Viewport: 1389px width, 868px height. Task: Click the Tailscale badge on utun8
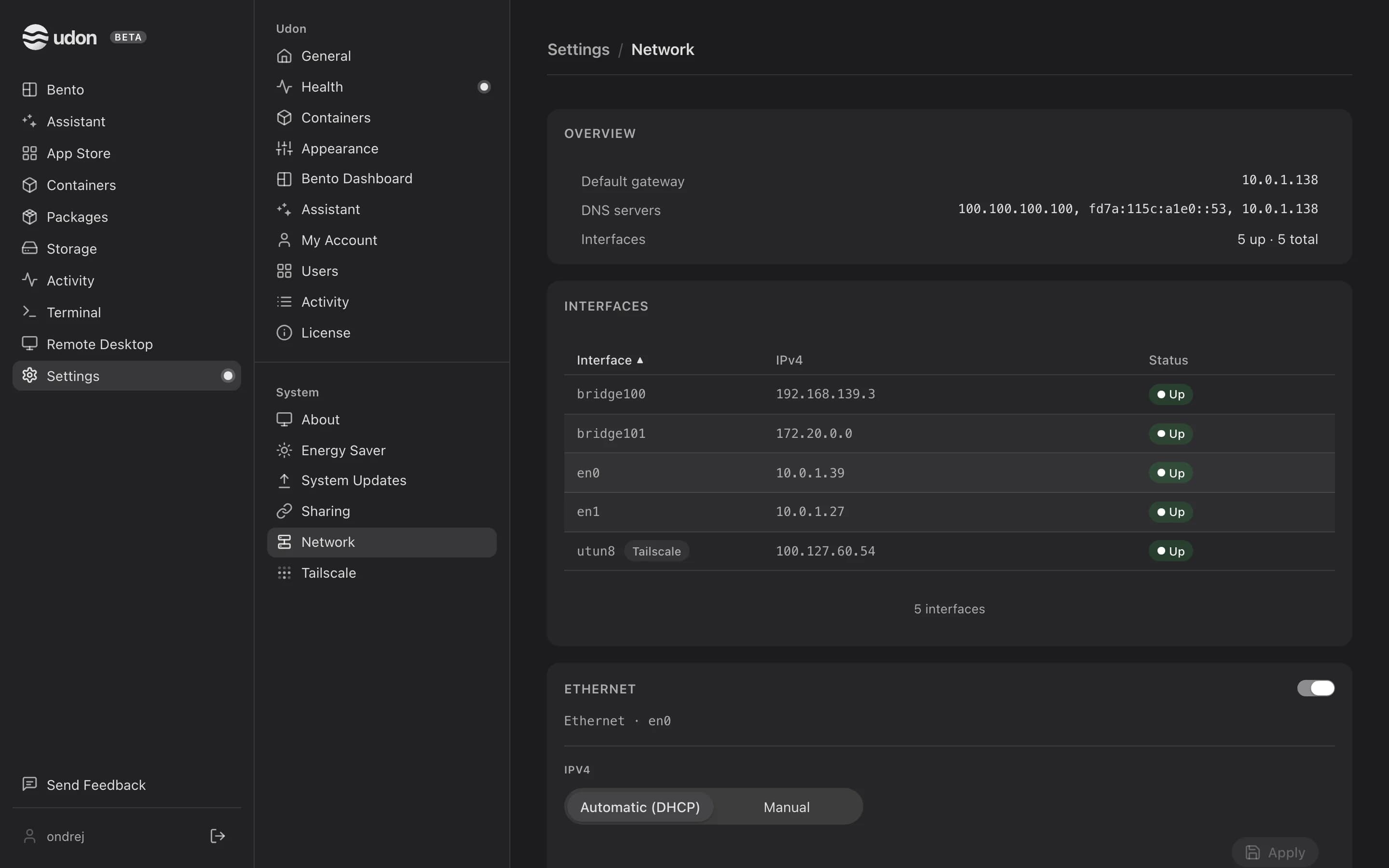[656, 551]
